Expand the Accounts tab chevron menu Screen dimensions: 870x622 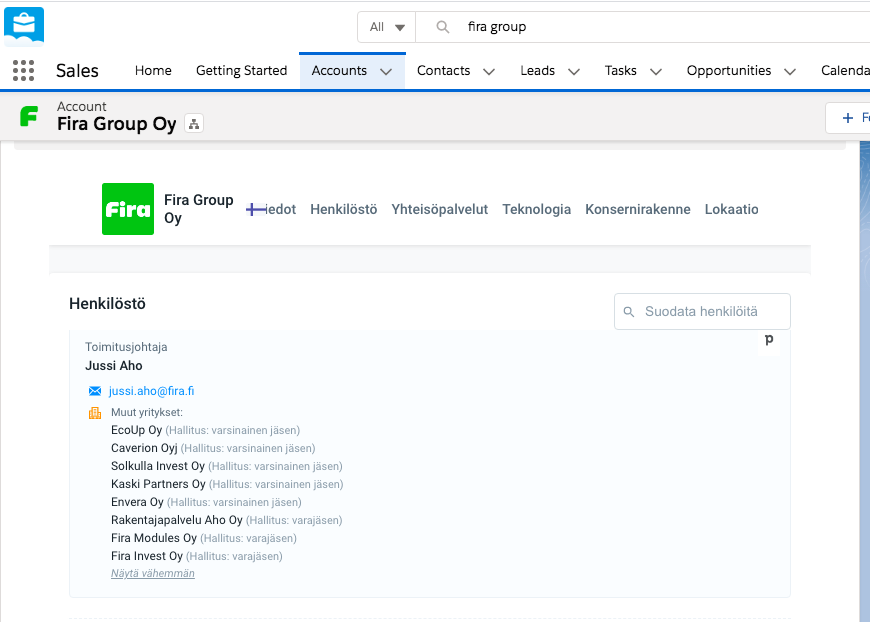[x=386, y=71]
